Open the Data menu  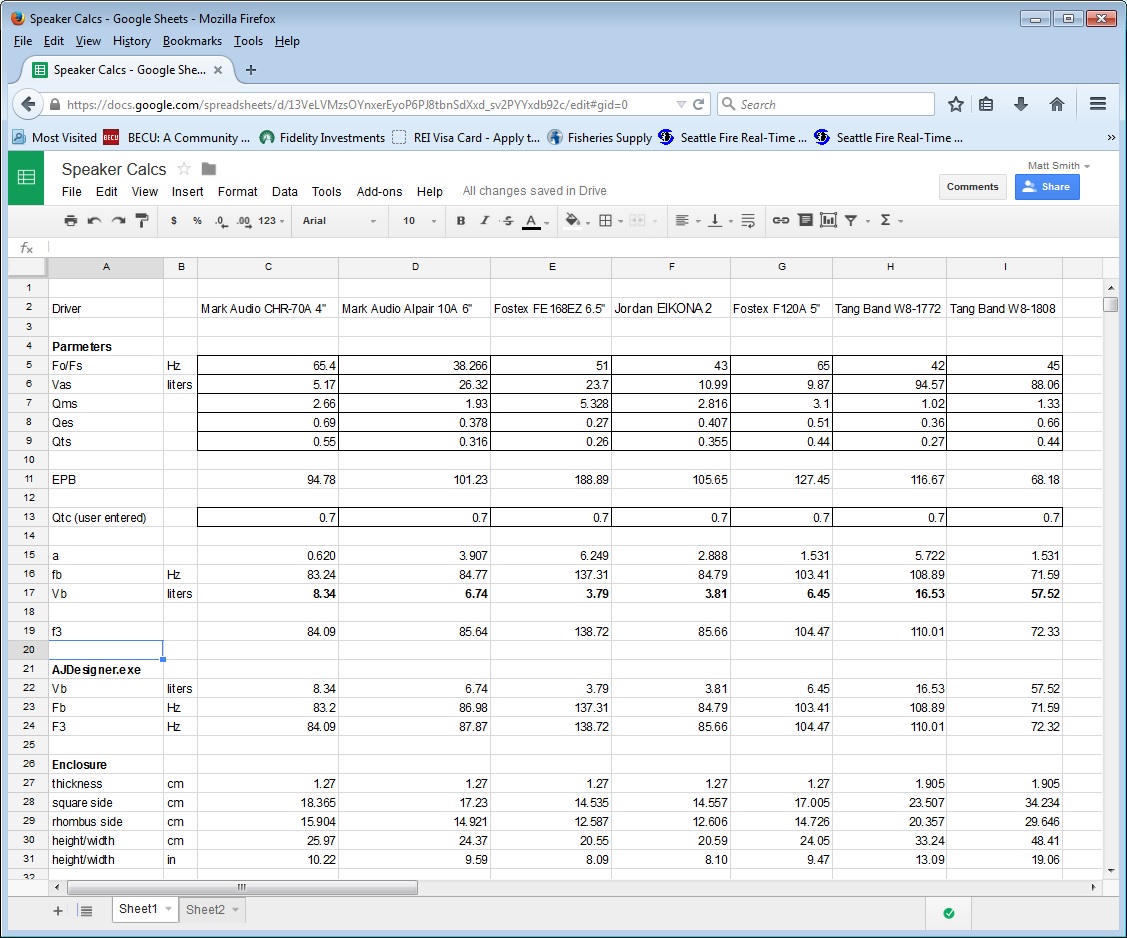pyautogui.click(x=285, y=191)
